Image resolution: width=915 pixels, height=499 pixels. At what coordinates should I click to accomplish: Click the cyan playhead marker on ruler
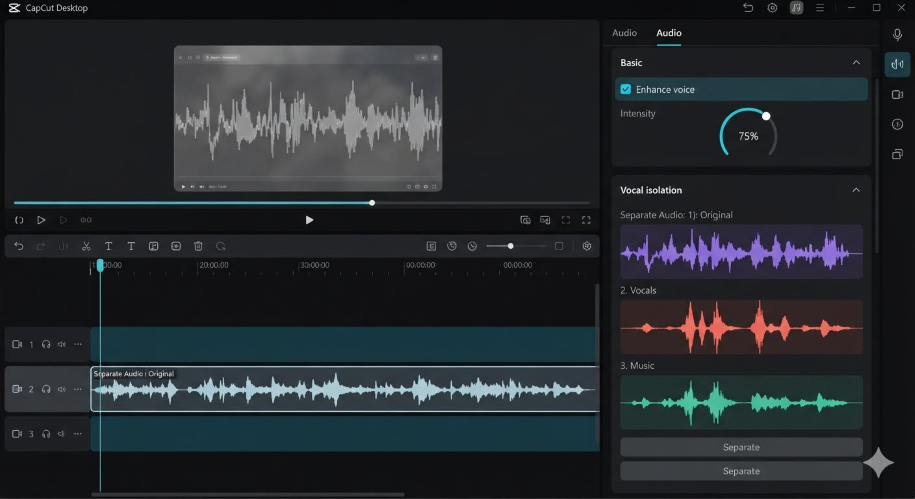(x=100, y=265)
